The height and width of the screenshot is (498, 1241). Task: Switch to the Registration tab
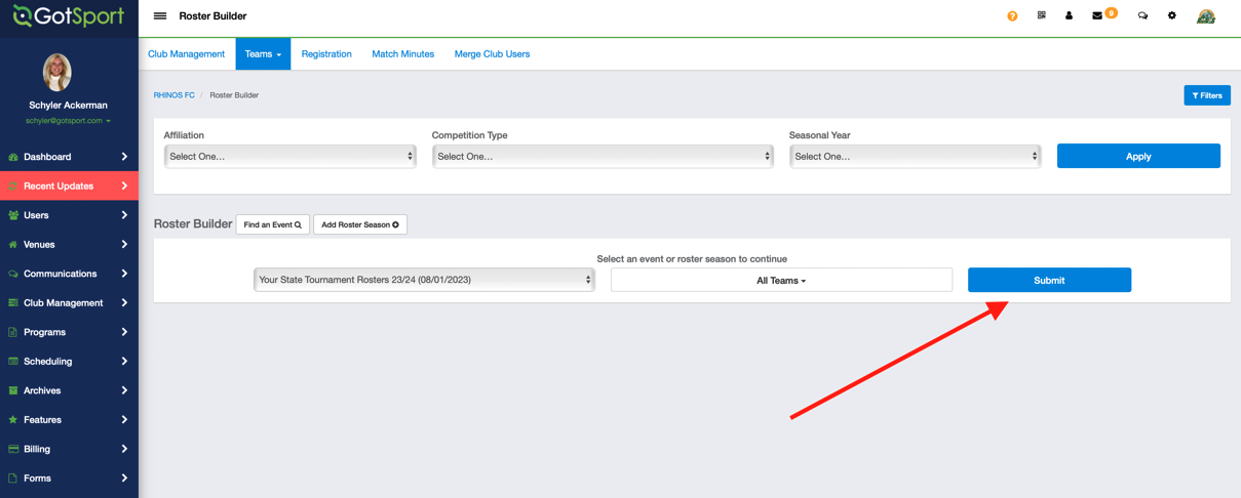[x=326, y=54]
